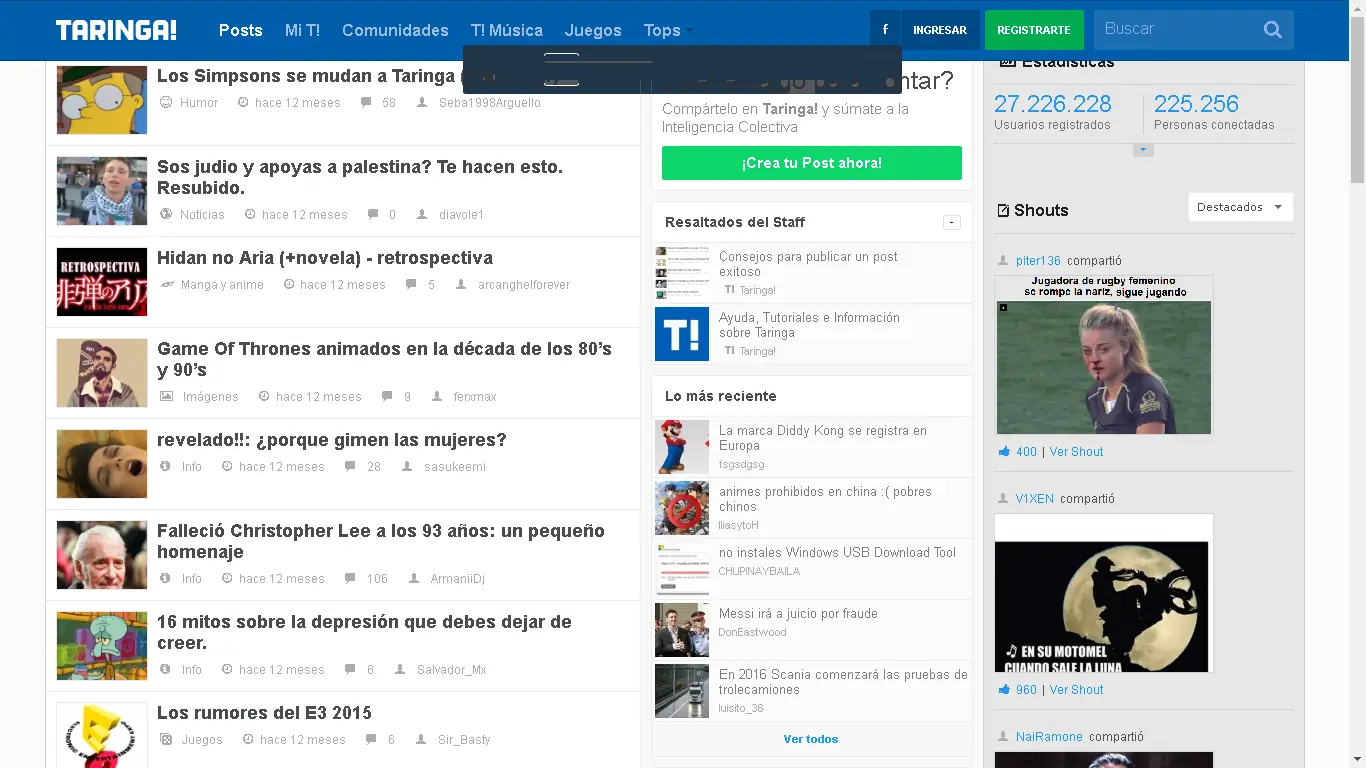Screen dimensions: 1366x768
Task: Click the search magnifier icon
Action: (1272, 30)
